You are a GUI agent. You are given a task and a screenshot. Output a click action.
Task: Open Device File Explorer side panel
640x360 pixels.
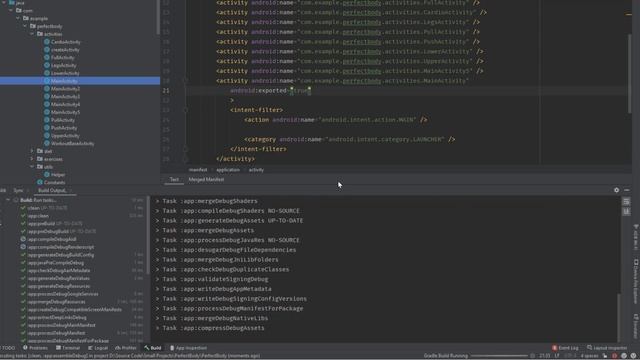tap(636, 282)
